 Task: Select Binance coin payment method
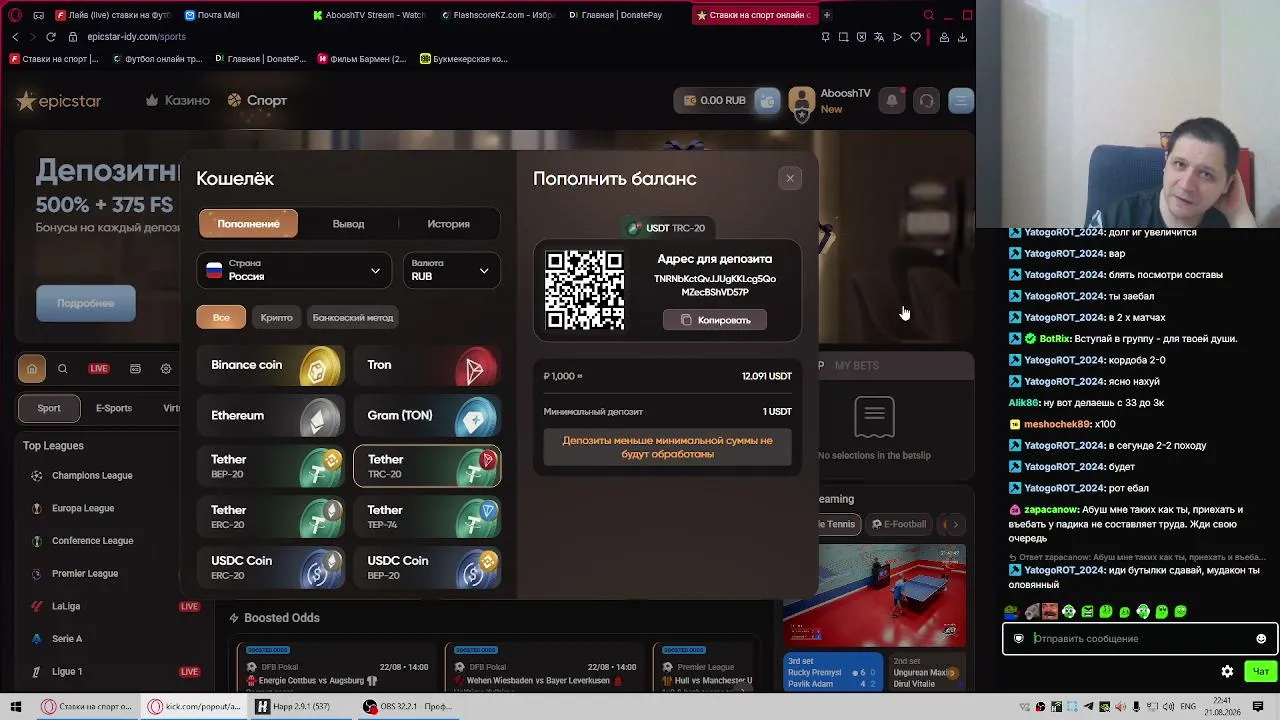click(271, 366)
